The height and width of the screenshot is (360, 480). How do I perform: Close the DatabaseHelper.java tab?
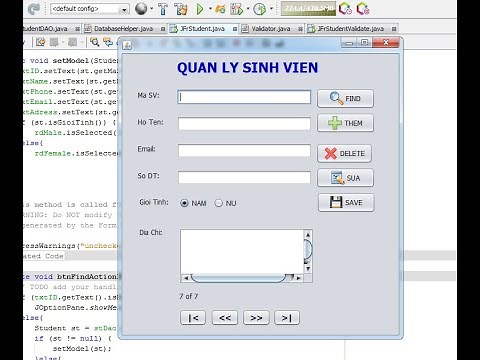point(163,29)
